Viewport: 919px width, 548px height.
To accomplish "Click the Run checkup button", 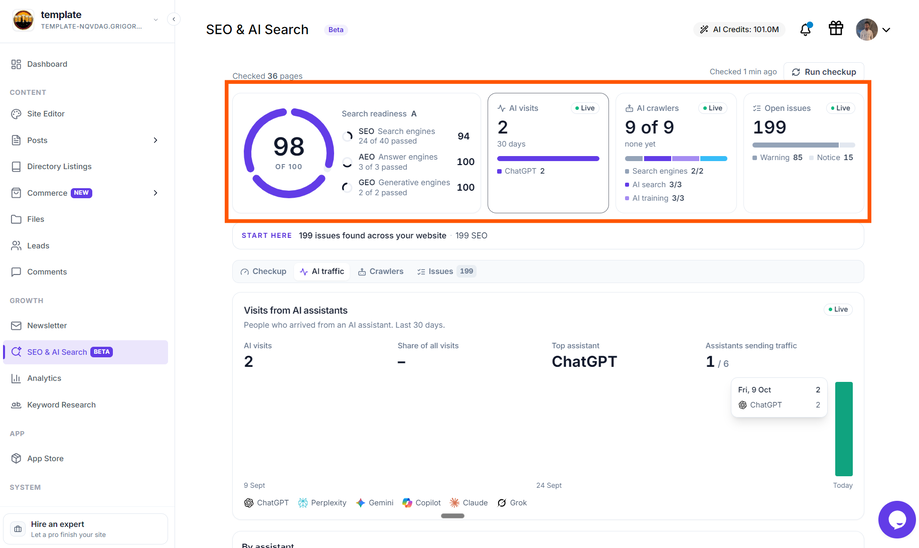I will [824, 72].
